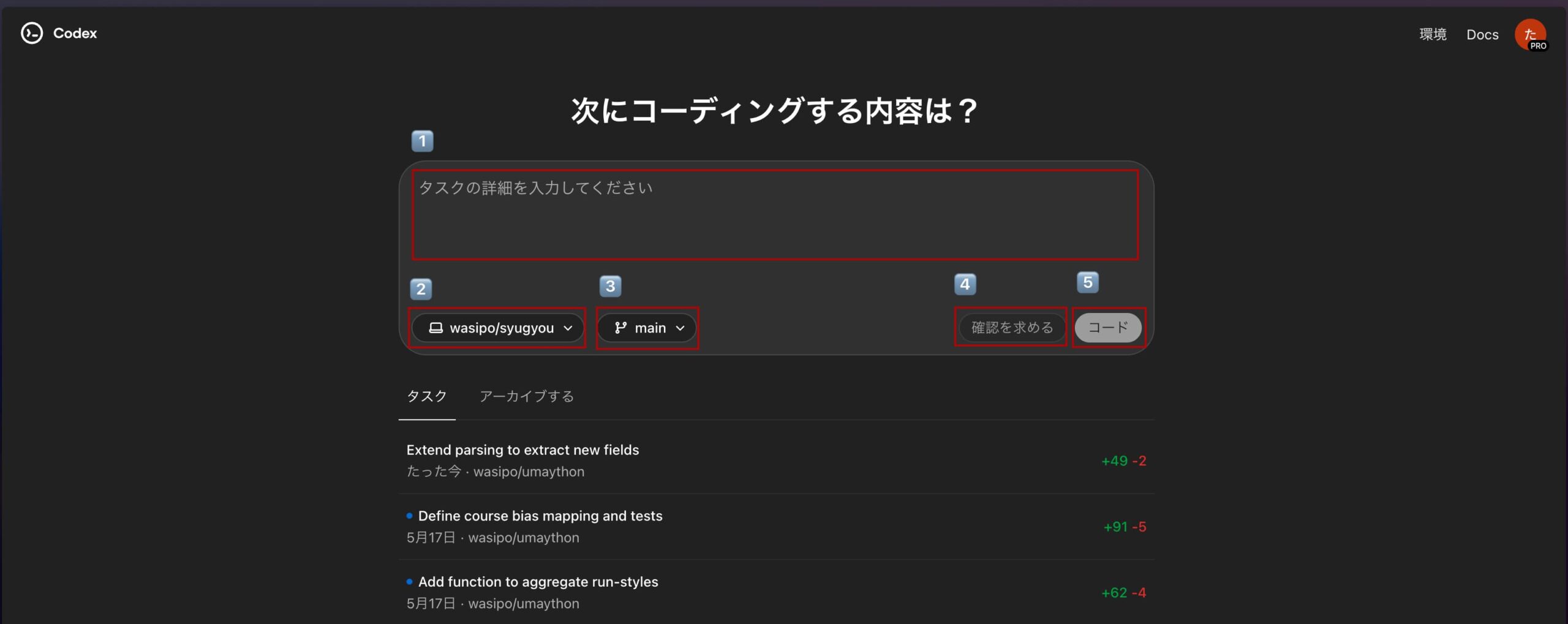Click the たった今 · wasipo/umaython subtitle

[x=496, y=472]
